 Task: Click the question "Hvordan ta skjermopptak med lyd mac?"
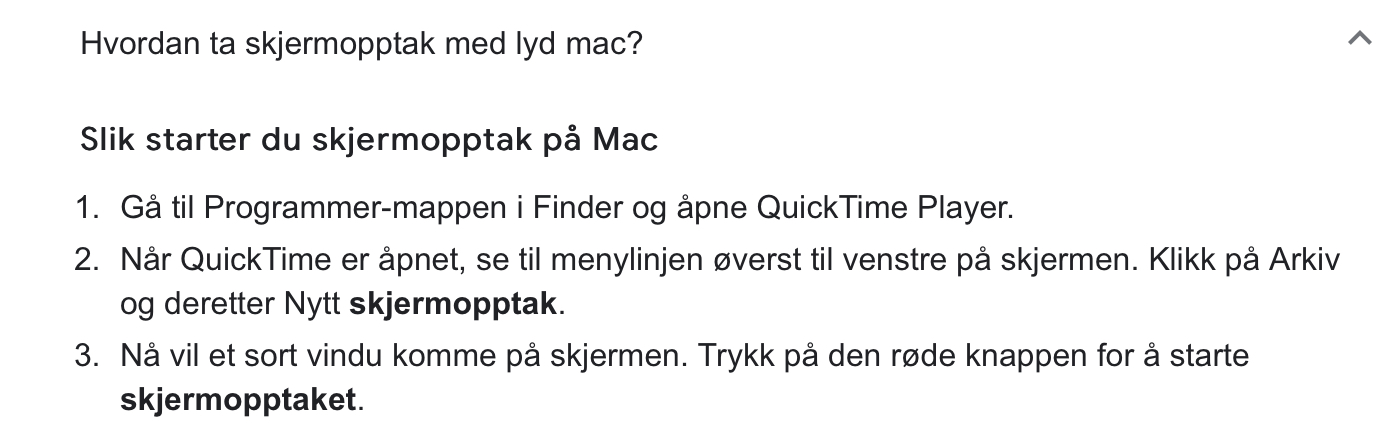tap(361, 45)
